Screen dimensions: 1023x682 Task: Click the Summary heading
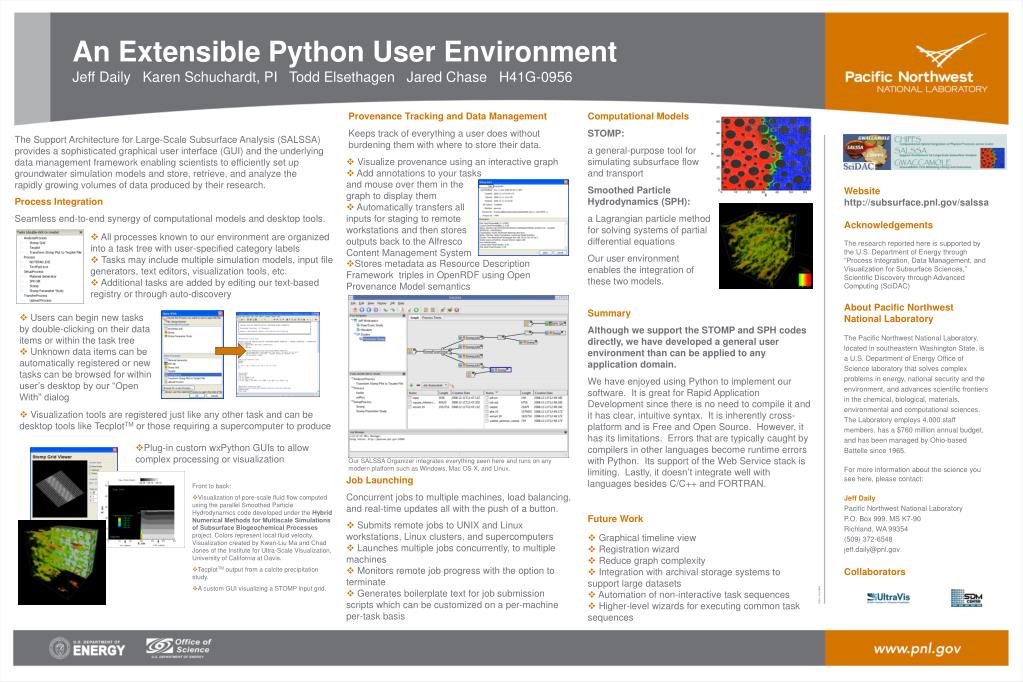click(x=609, y=313)
